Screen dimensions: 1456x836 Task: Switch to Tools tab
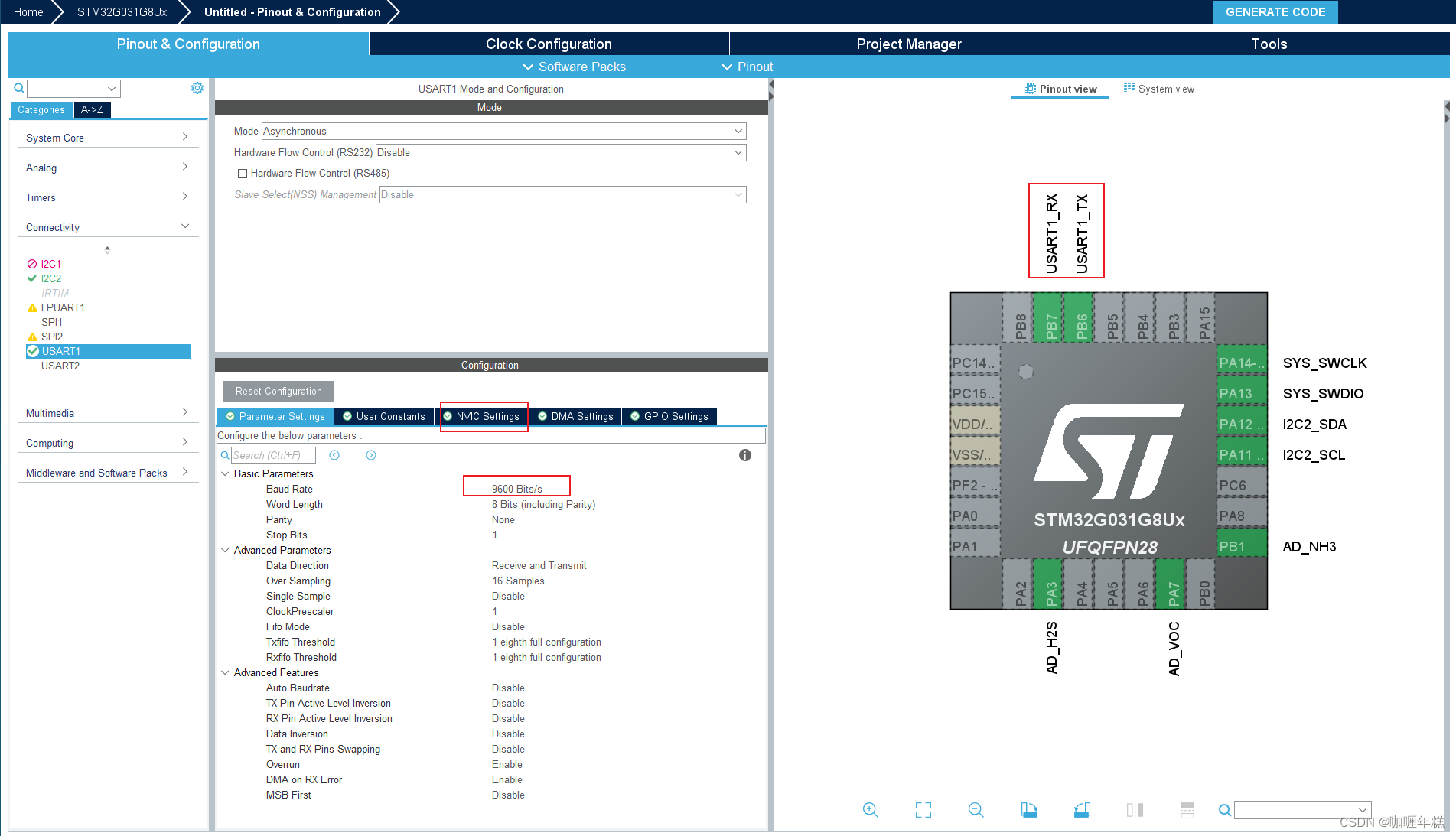[x=1269, y=44]
